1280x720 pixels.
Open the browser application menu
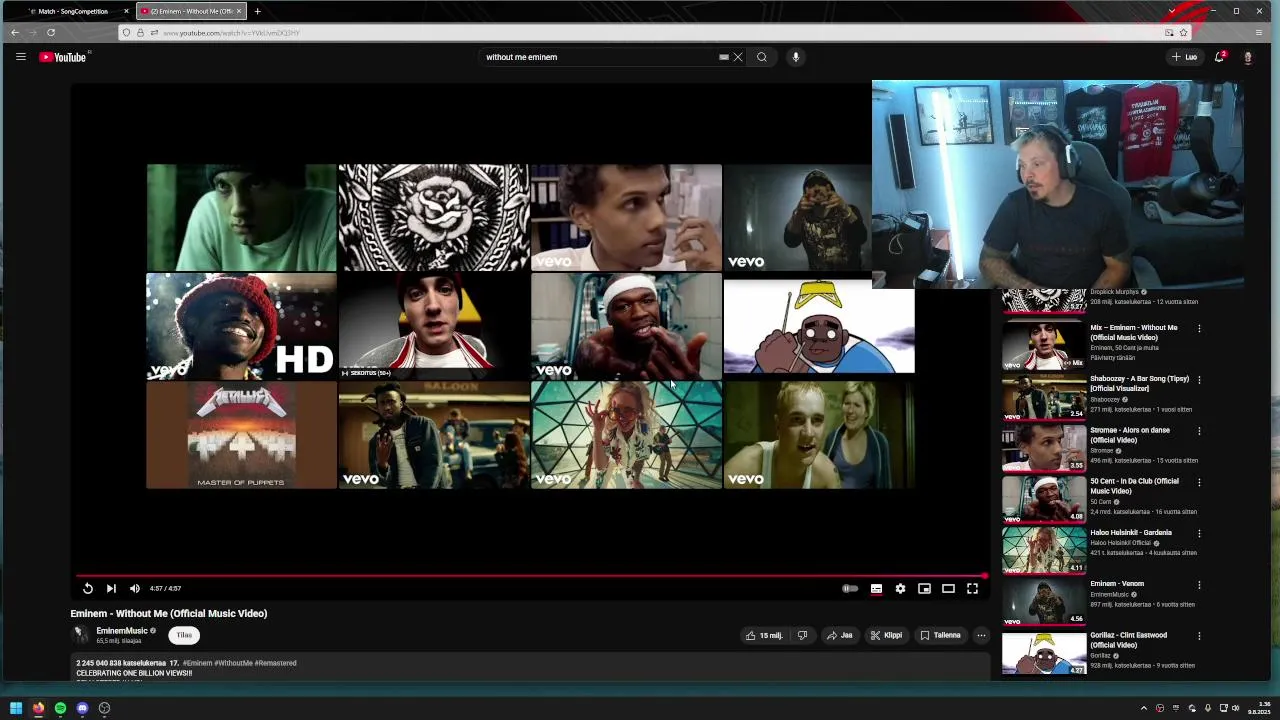click(1260, 32)
